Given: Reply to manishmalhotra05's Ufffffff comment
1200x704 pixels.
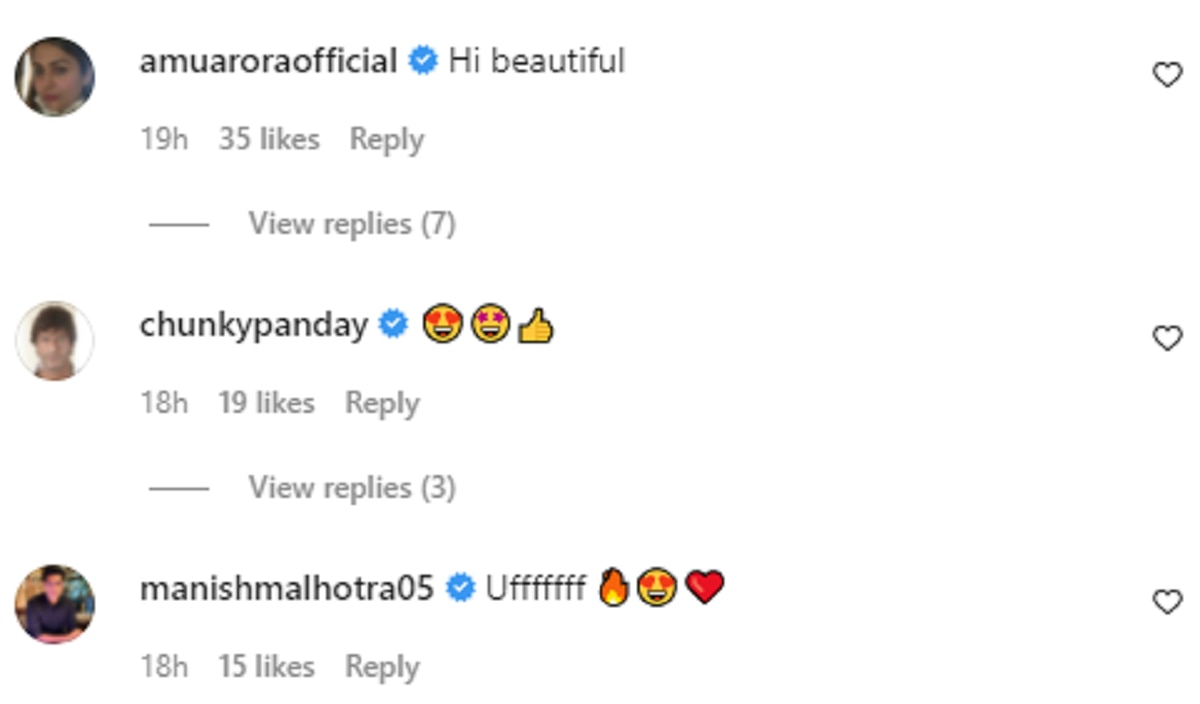Looking at the screenshot, I should tap(382, 667).
